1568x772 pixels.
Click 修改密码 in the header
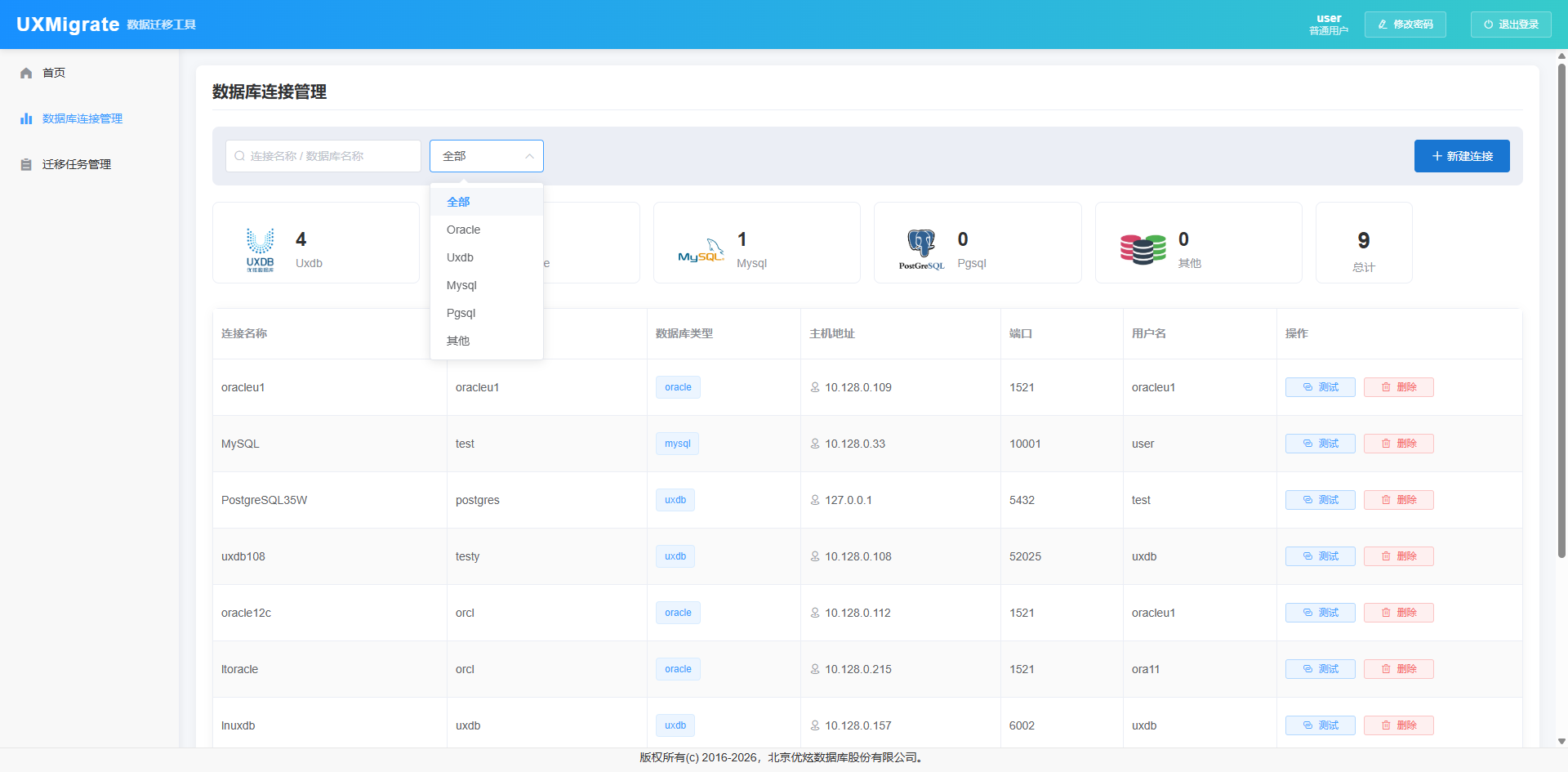click(1405, 25)
